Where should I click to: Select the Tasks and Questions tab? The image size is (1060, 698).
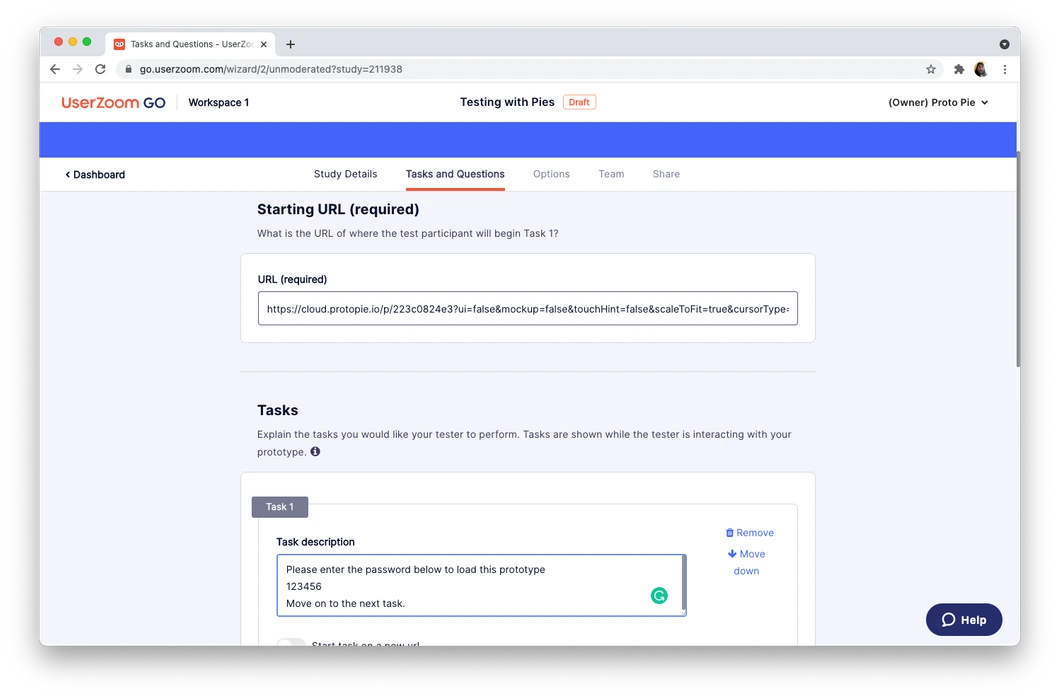tap(455, 174)
